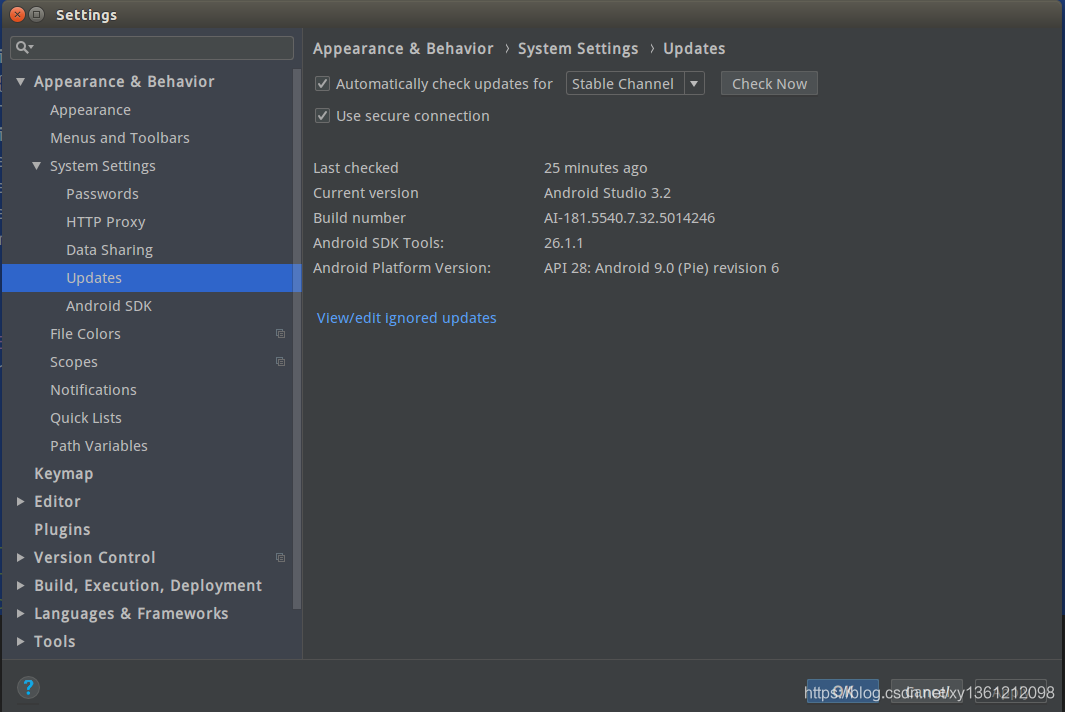Click Appearance & Behavior breadcrumb
The image size is (1065, 712).
click(x=403, y=49)
